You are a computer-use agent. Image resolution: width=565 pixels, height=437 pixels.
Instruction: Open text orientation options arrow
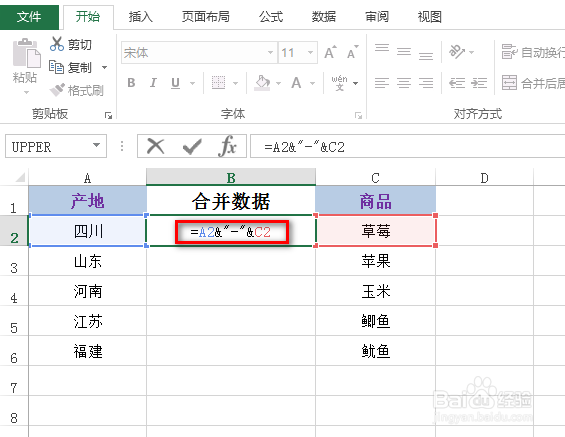472,53
